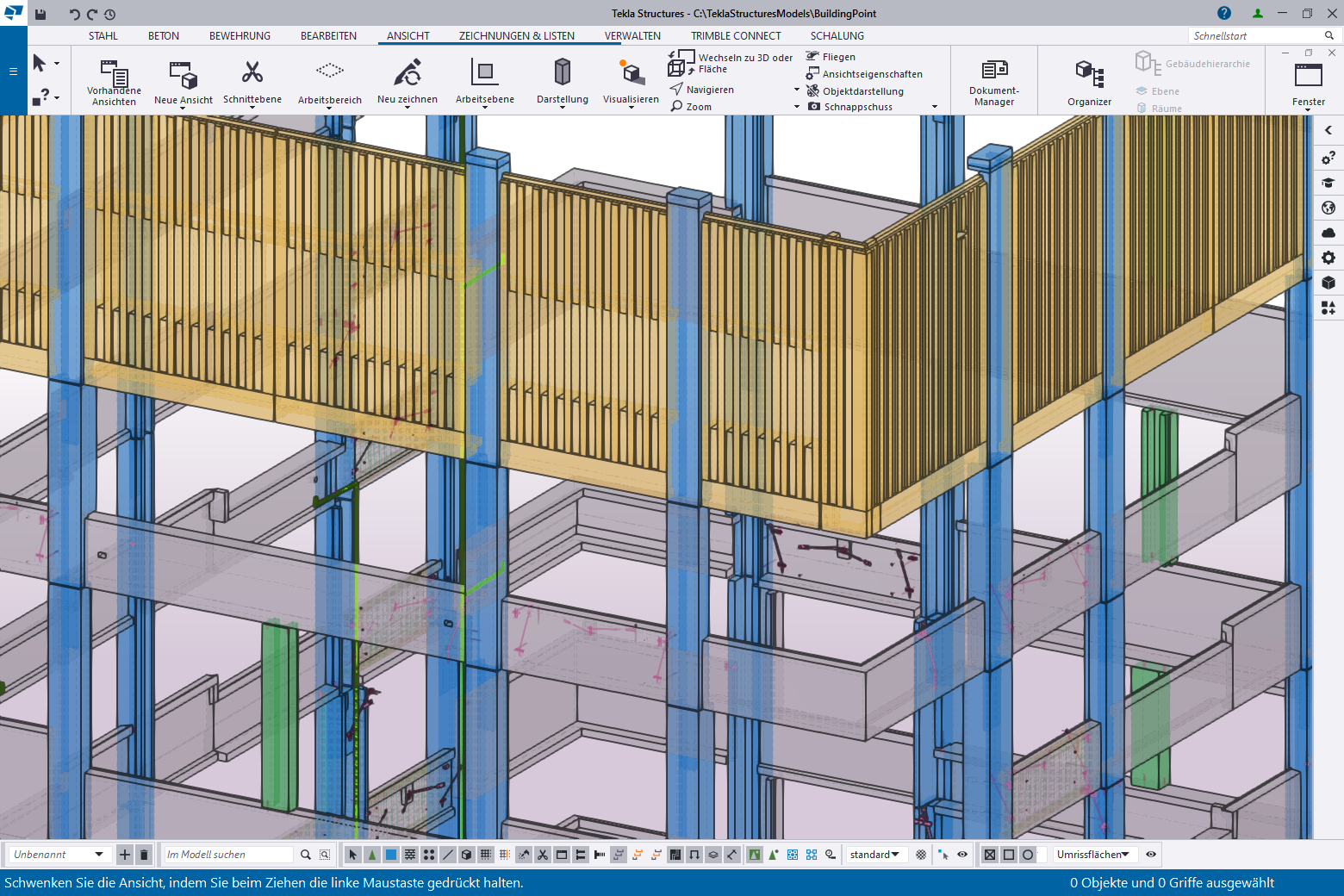Open Objektdarstellung settings
This screenshot has width=1344, height=896.
click(x=855, y=91)
